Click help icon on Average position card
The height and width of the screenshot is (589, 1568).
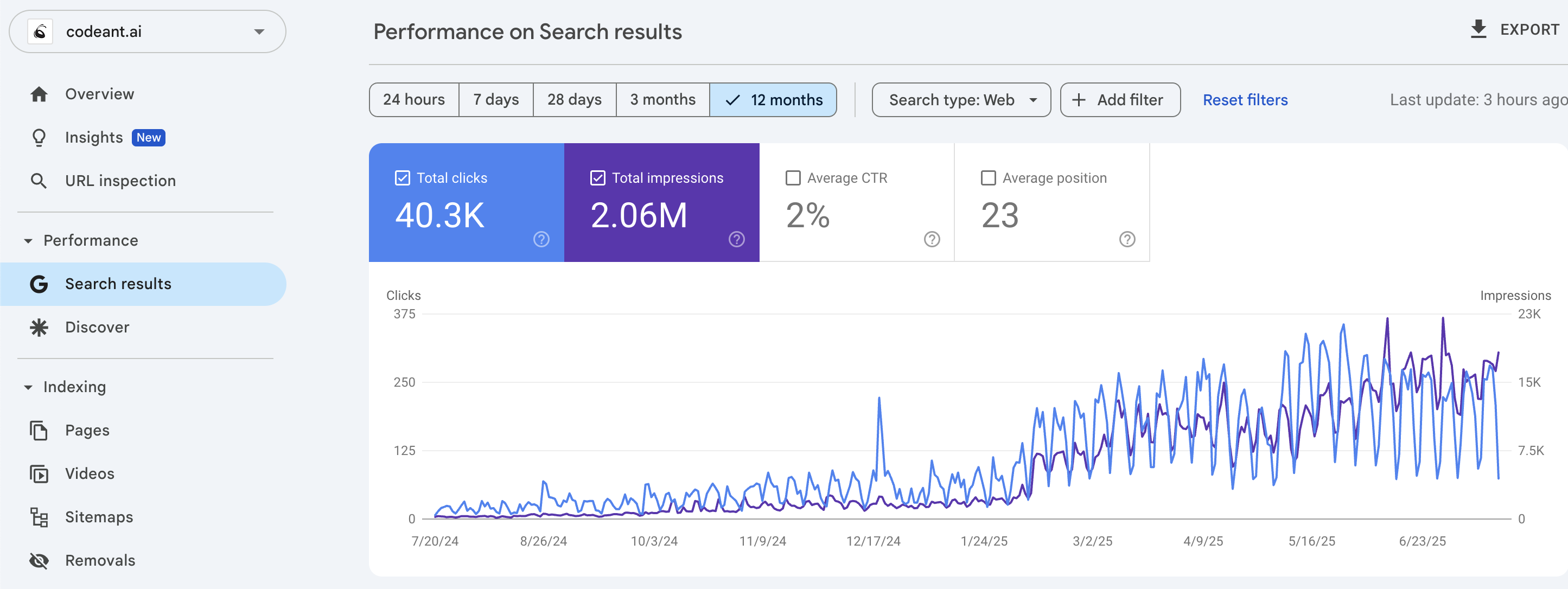[x=1127, y=239]
